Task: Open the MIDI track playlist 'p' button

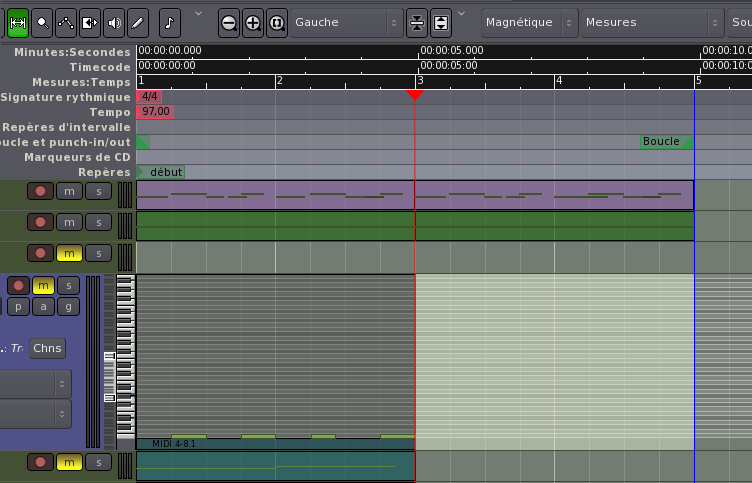Action: pos(18,306)
